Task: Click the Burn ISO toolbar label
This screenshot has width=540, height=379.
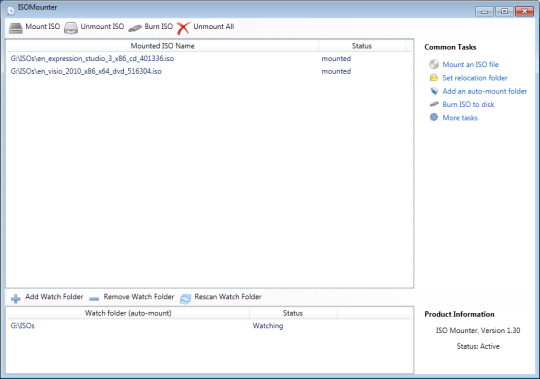Action: pyautogui.click(x=159, y=27)
